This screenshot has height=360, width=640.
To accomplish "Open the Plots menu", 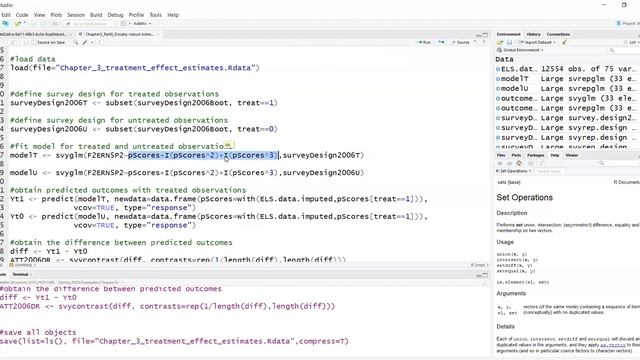I will pos(56,15).
